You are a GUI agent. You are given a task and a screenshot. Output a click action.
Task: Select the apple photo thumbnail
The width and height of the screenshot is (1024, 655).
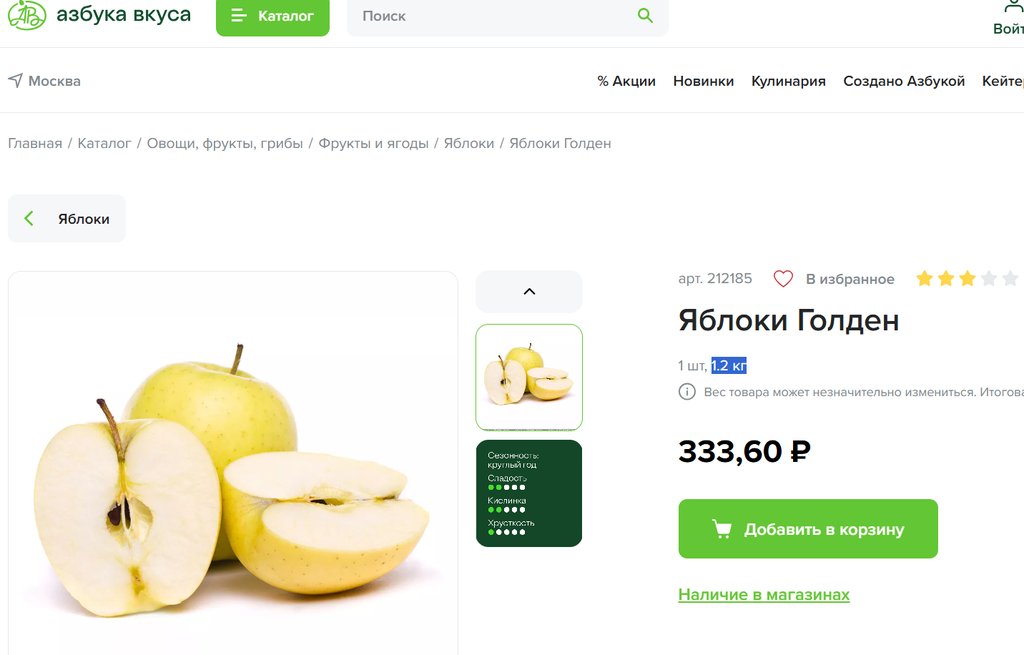pyautogui.click(x=529, y=377)
